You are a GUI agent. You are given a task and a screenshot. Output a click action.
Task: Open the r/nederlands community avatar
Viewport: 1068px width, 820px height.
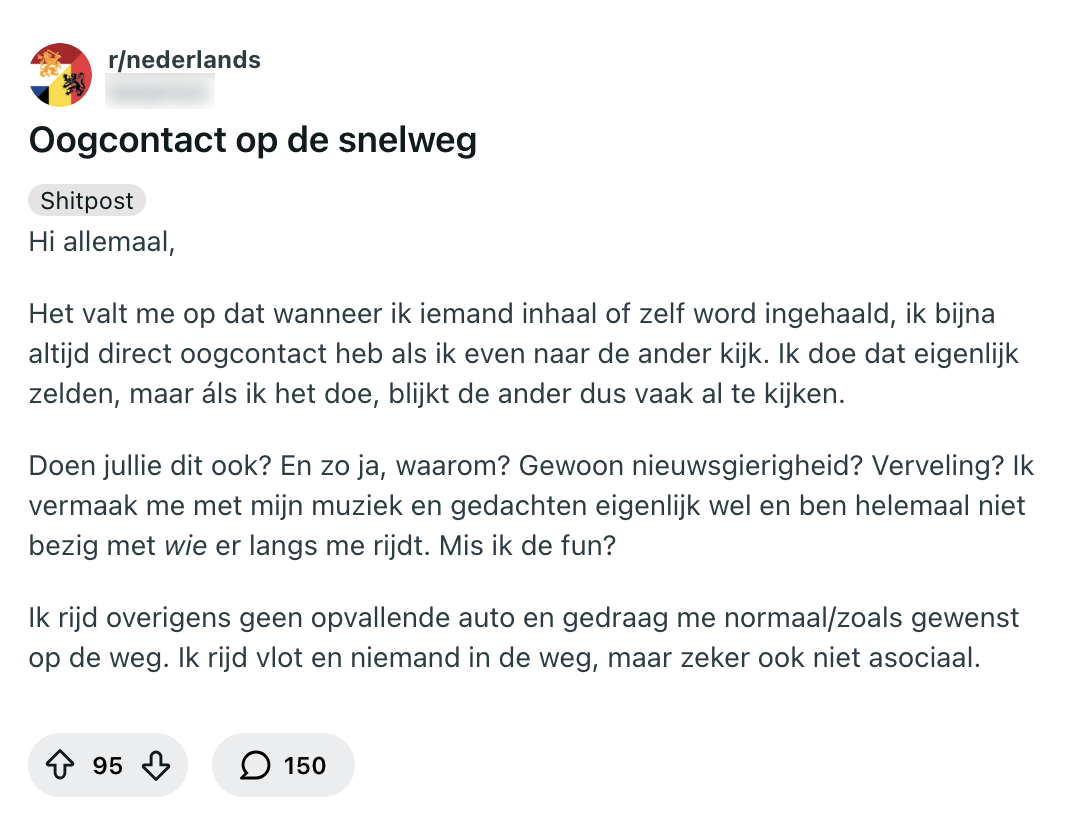coord(62,75)
